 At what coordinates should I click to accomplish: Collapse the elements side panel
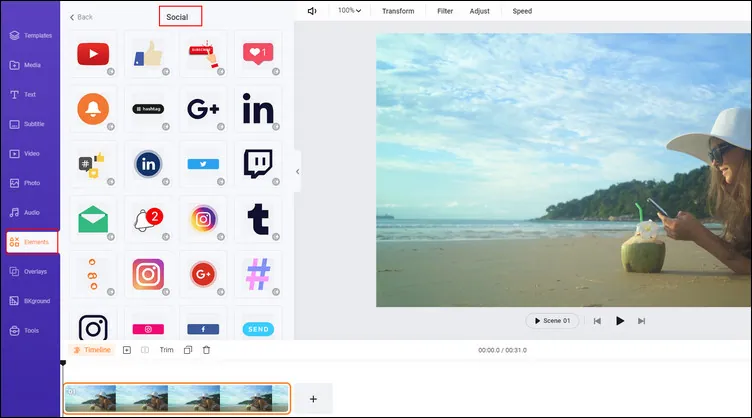point(297,172)
